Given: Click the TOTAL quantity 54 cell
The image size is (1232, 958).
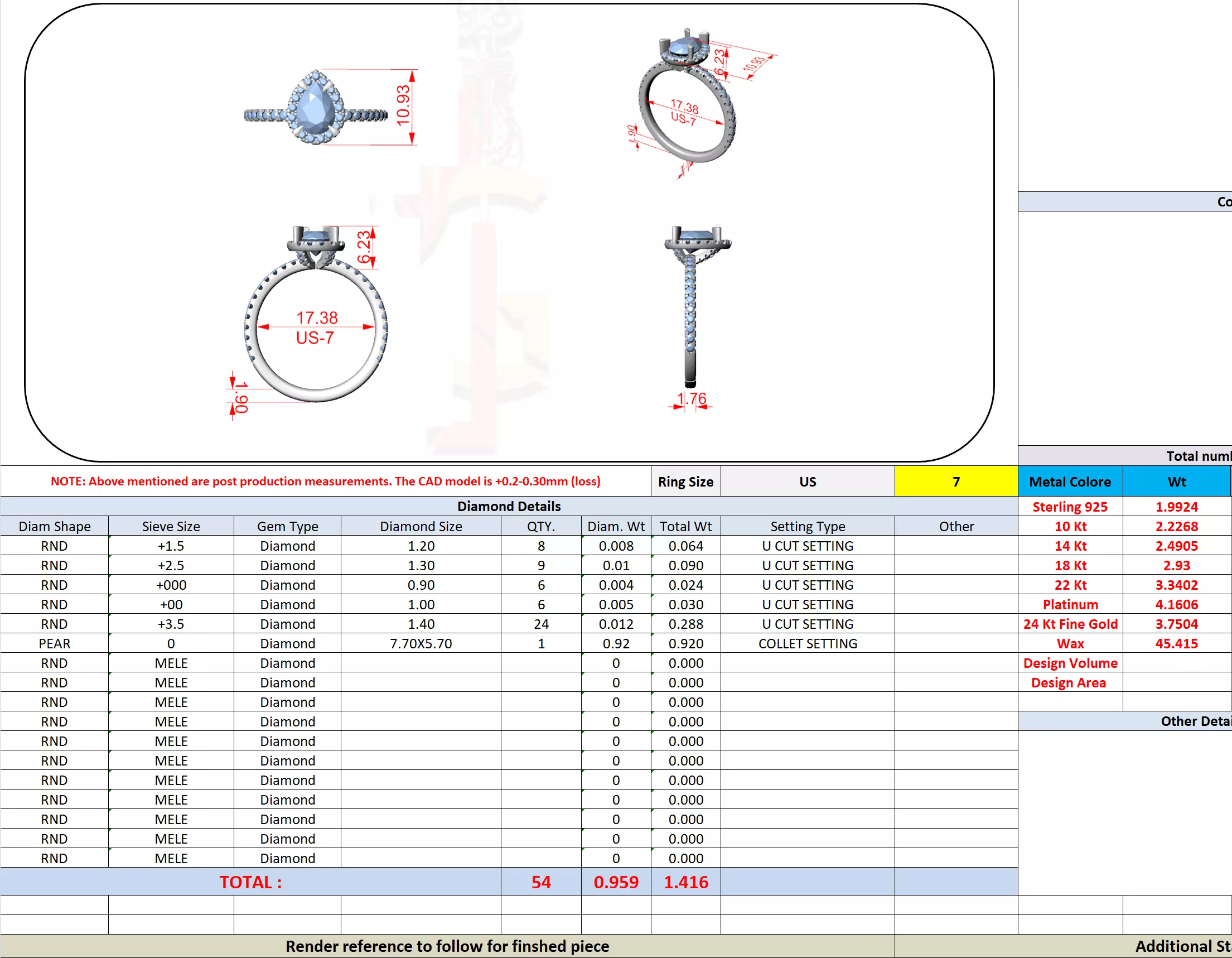Looking at the screenshot, I should (x=540, y=882).
